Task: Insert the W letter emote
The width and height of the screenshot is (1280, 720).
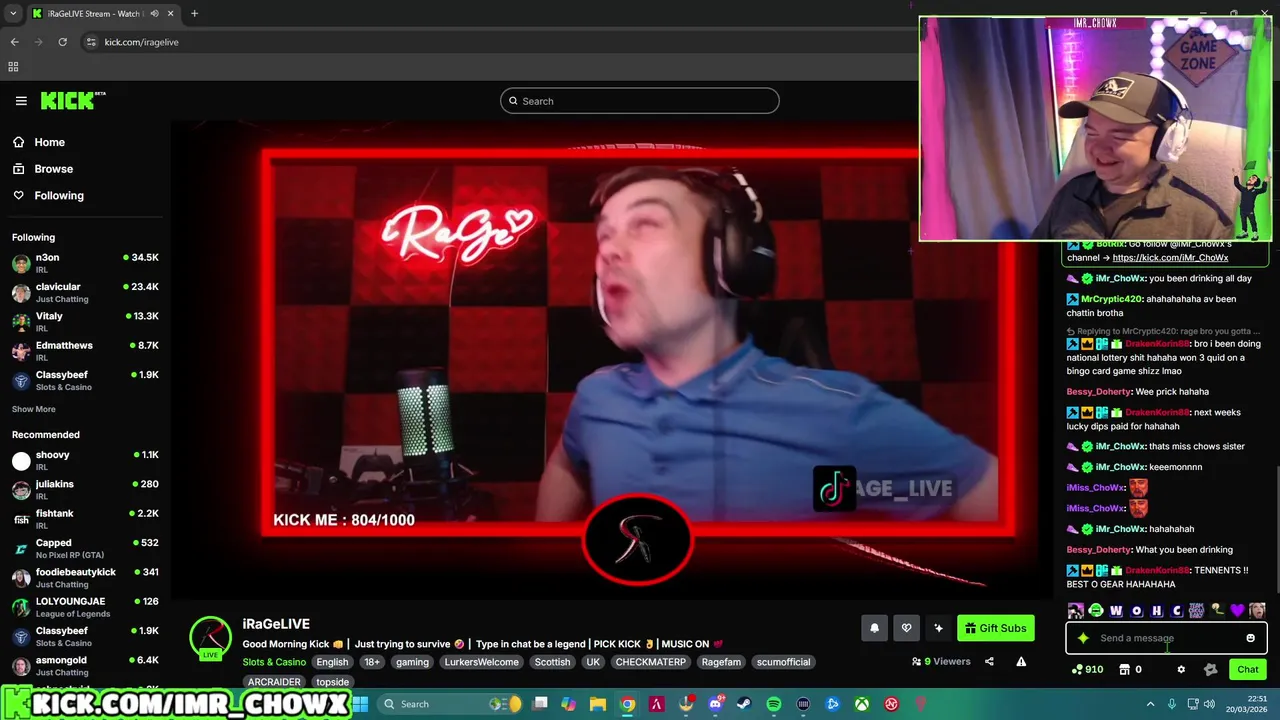Action: coord(1116,611)
